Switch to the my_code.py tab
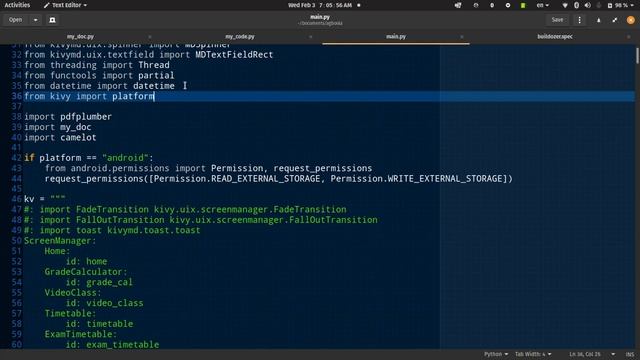This screenshot has width=640, height=360. click(x=240, y=37)
